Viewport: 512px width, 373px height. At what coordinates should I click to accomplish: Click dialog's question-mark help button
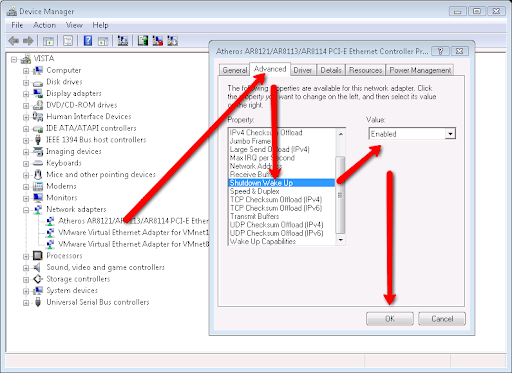point(440,51)
